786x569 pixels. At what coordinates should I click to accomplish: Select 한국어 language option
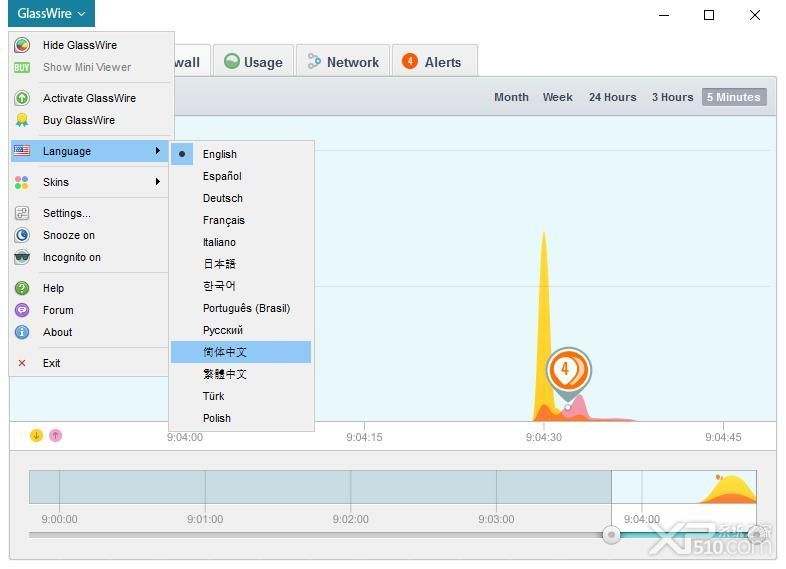point(241,286)
